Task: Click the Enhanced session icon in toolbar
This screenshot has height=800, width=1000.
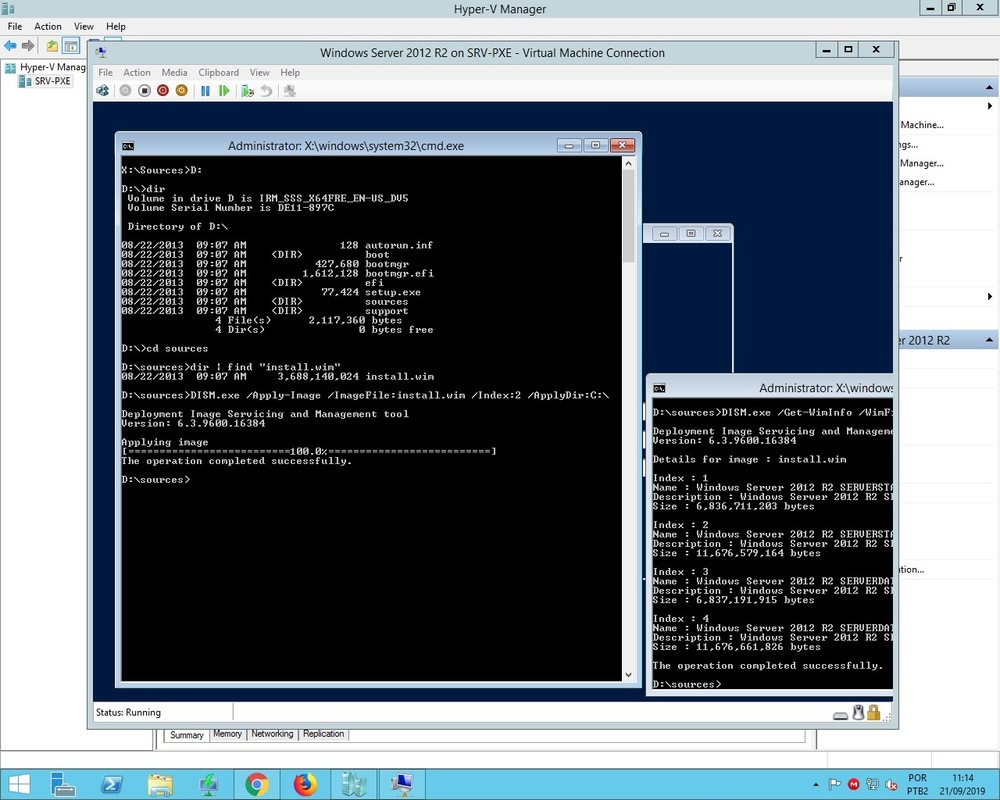Action: click(x=290, y=91)
